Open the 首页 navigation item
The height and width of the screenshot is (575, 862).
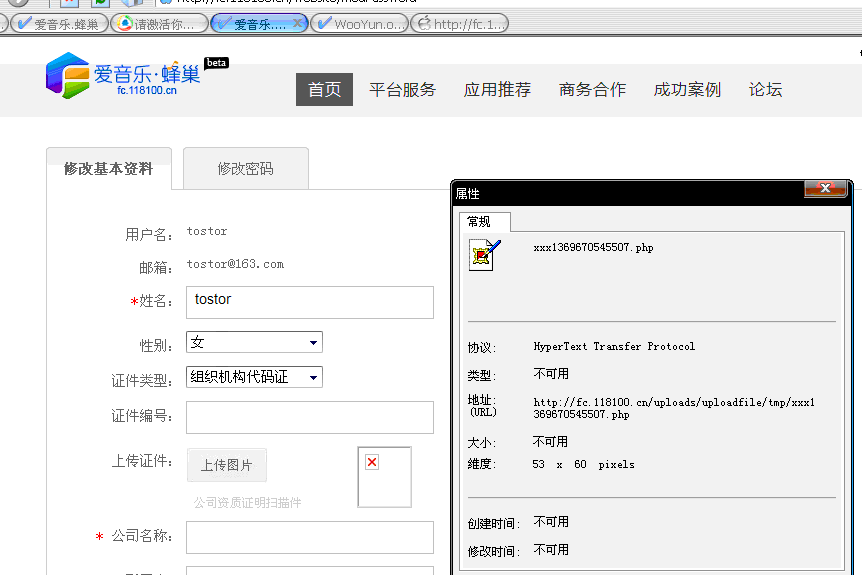click(324, 89)
